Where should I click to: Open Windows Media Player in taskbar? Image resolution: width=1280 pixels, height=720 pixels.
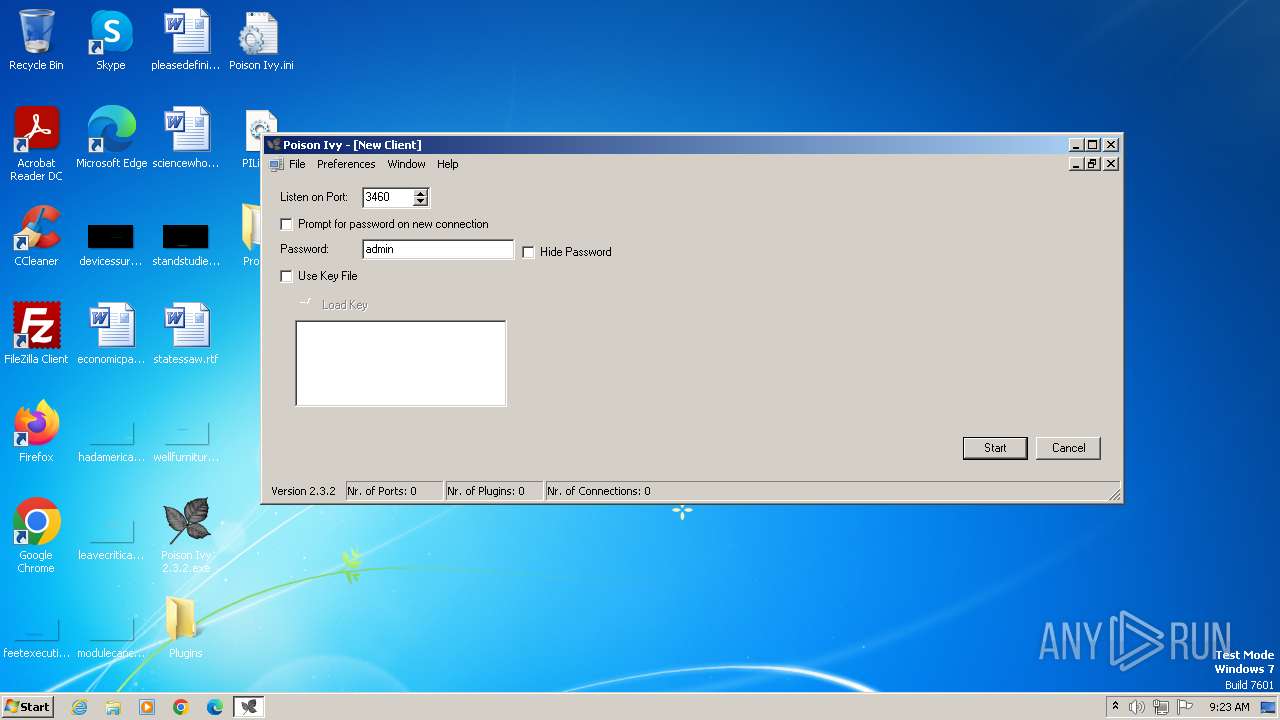(x=147, y=707)
